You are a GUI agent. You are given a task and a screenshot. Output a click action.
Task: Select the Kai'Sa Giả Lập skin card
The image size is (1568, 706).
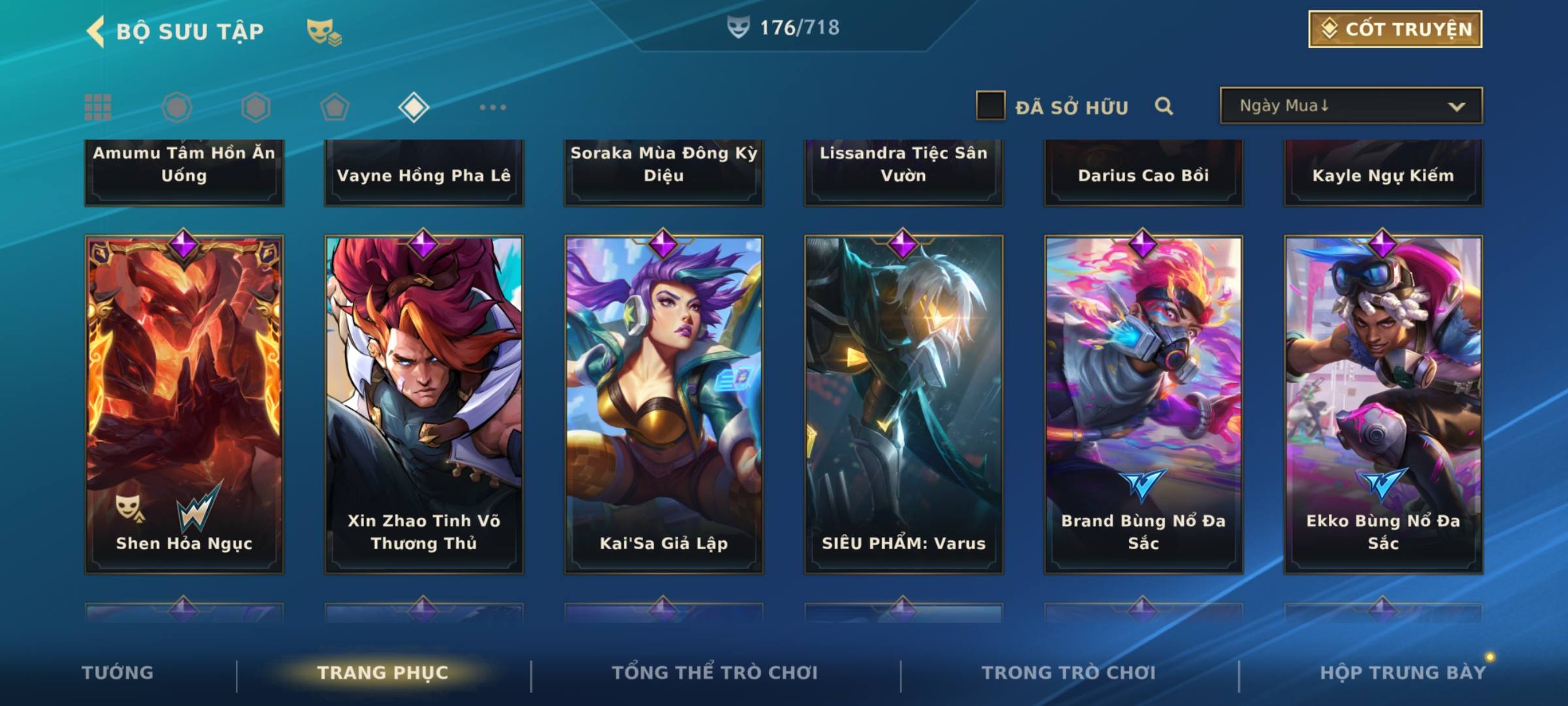point(664,405)
